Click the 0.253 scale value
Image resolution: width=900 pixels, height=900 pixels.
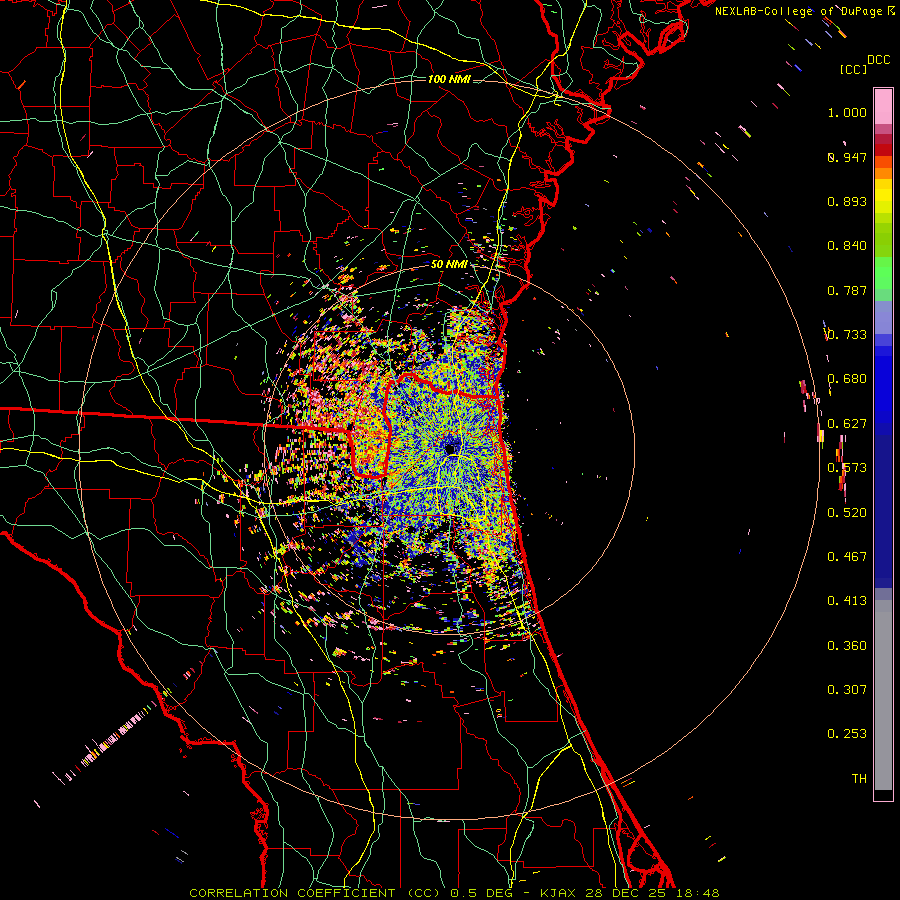pyautogui.click(x=847, y=734)
